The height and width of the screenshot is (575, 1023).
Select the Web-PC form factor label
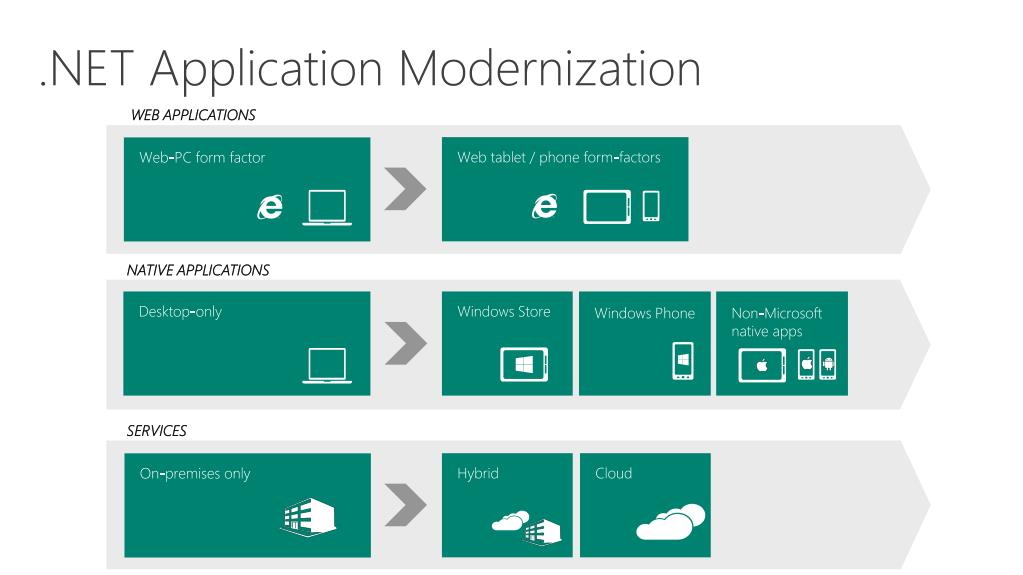[202, 157]
